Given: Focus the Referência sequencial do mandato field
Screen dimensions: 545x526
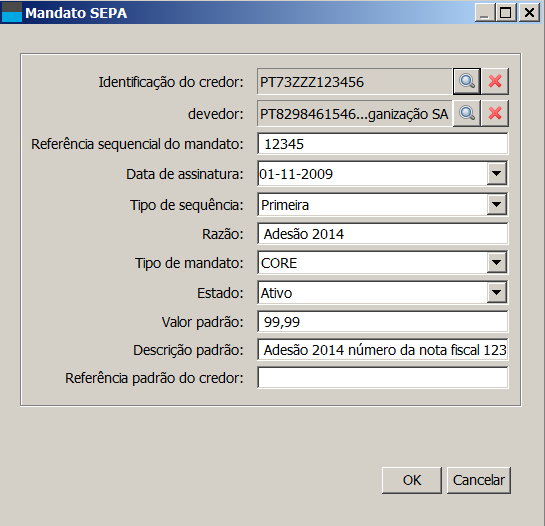Looking at the screenshot, I should 383,144.
